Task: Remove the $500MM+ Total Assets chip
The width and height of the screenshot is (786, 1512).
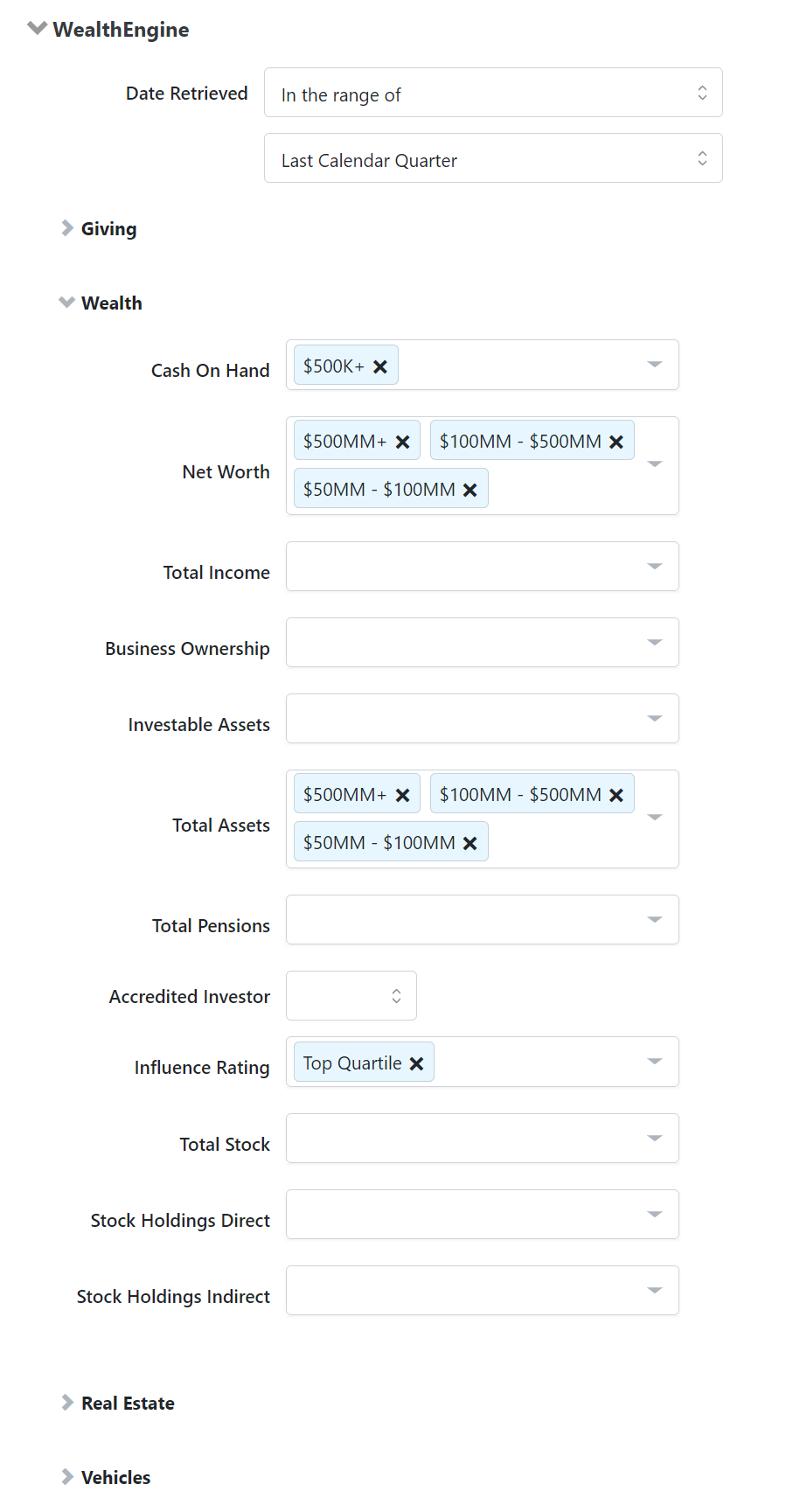Action: (x=404, y=794)
